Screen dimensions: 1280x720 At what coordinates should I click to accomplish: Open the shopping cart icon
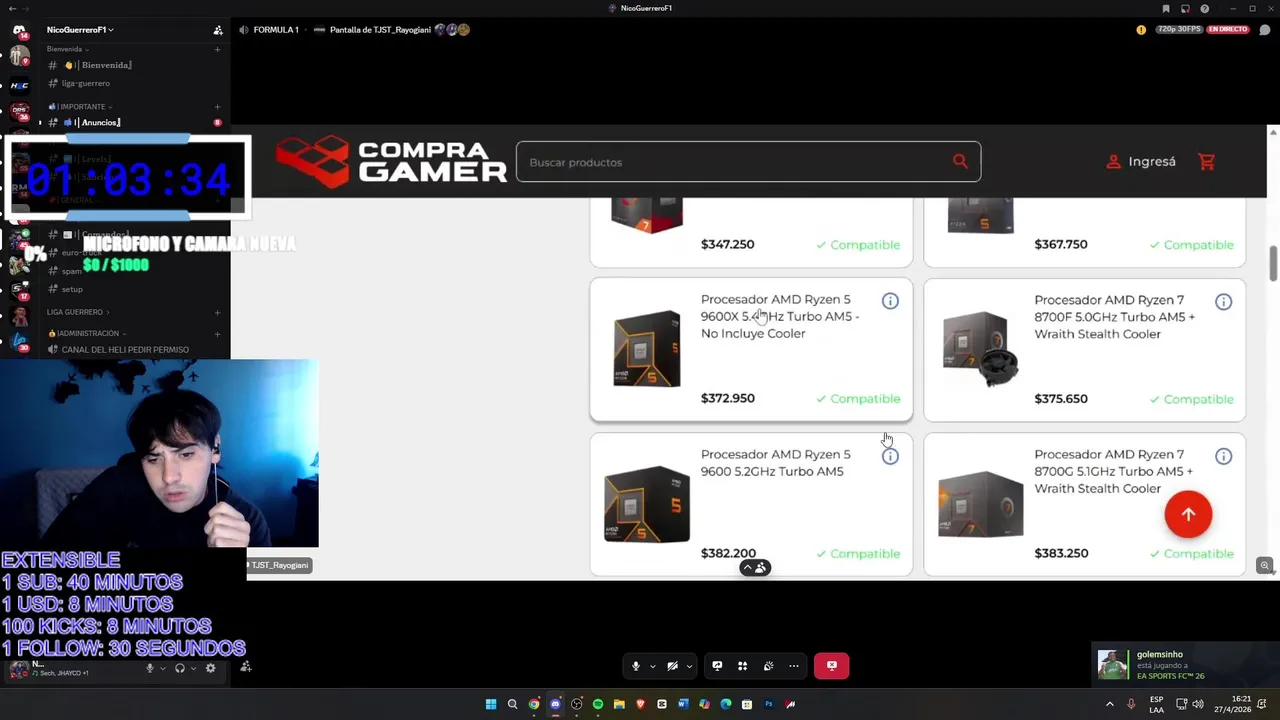click(1207, 162)
